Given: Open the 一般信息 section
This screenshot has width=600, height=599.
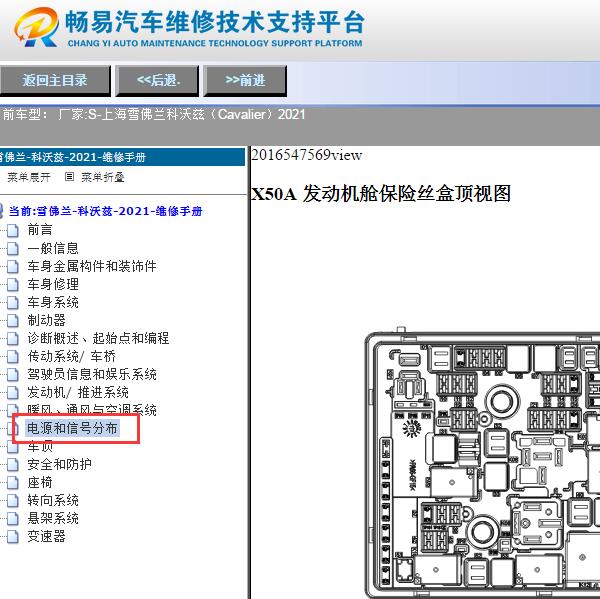Looking at the screenshot, I should 53,248.
